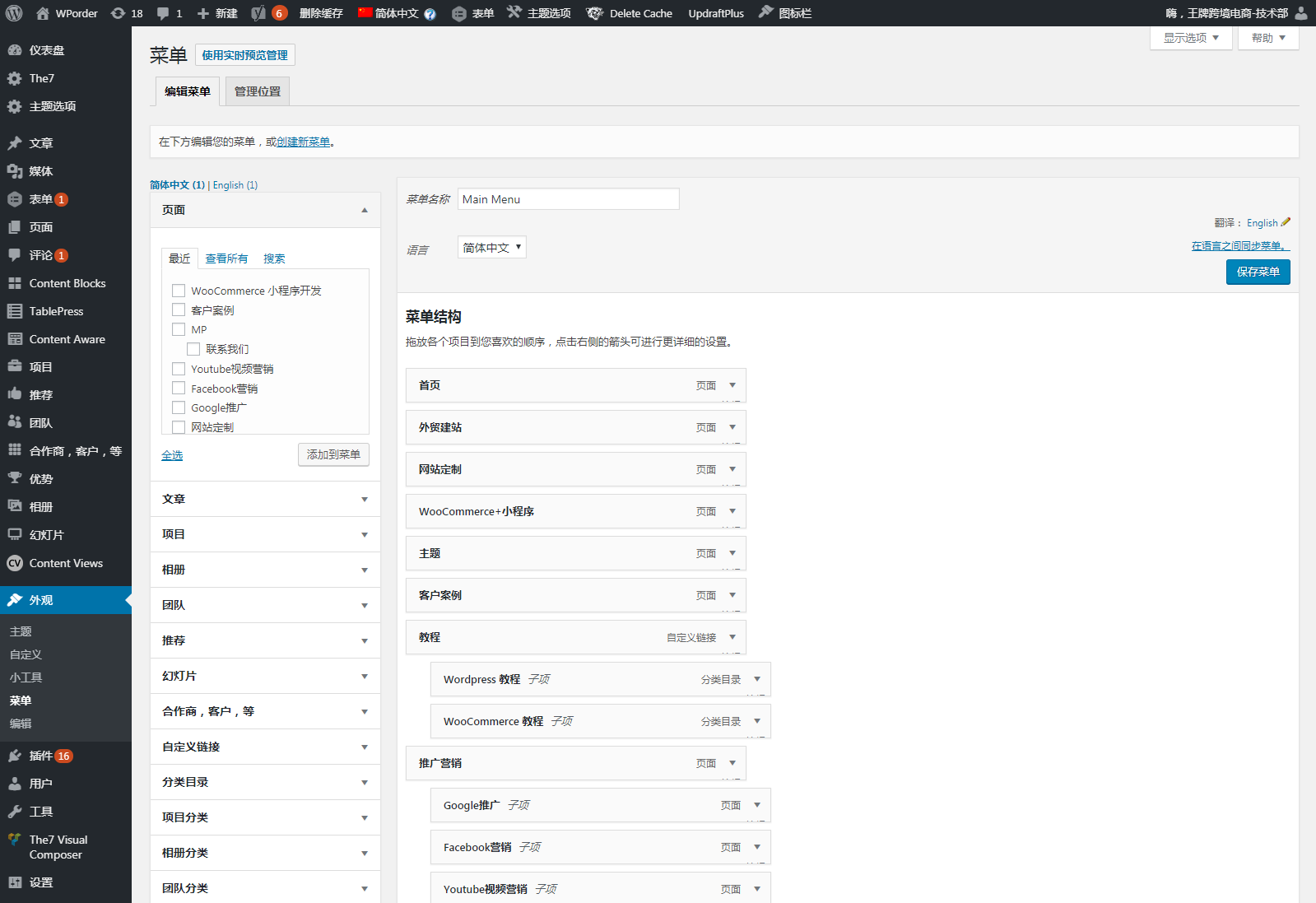Click the language help question mark icon

tap(430, 14)
